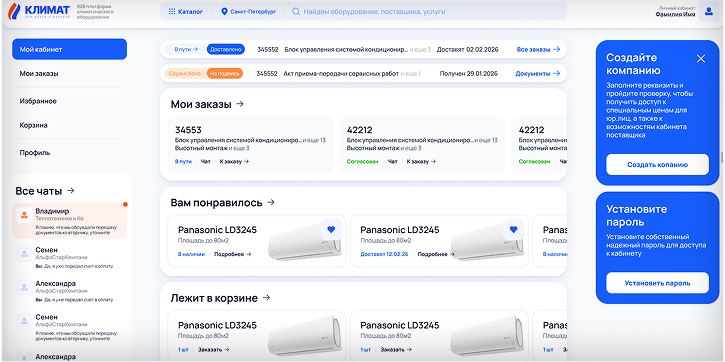Open second Семен chat entry

point(70,327)
